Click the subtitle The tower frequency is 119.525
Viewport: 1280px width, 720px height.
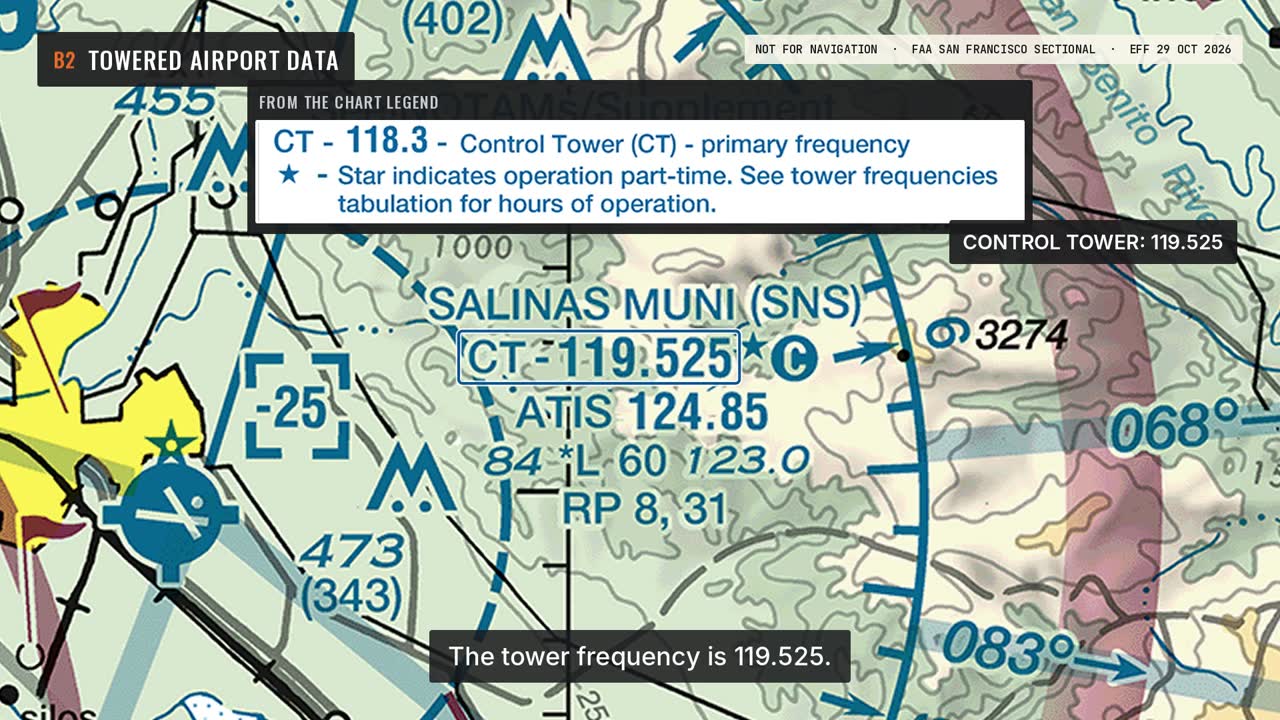click(640, 657)
